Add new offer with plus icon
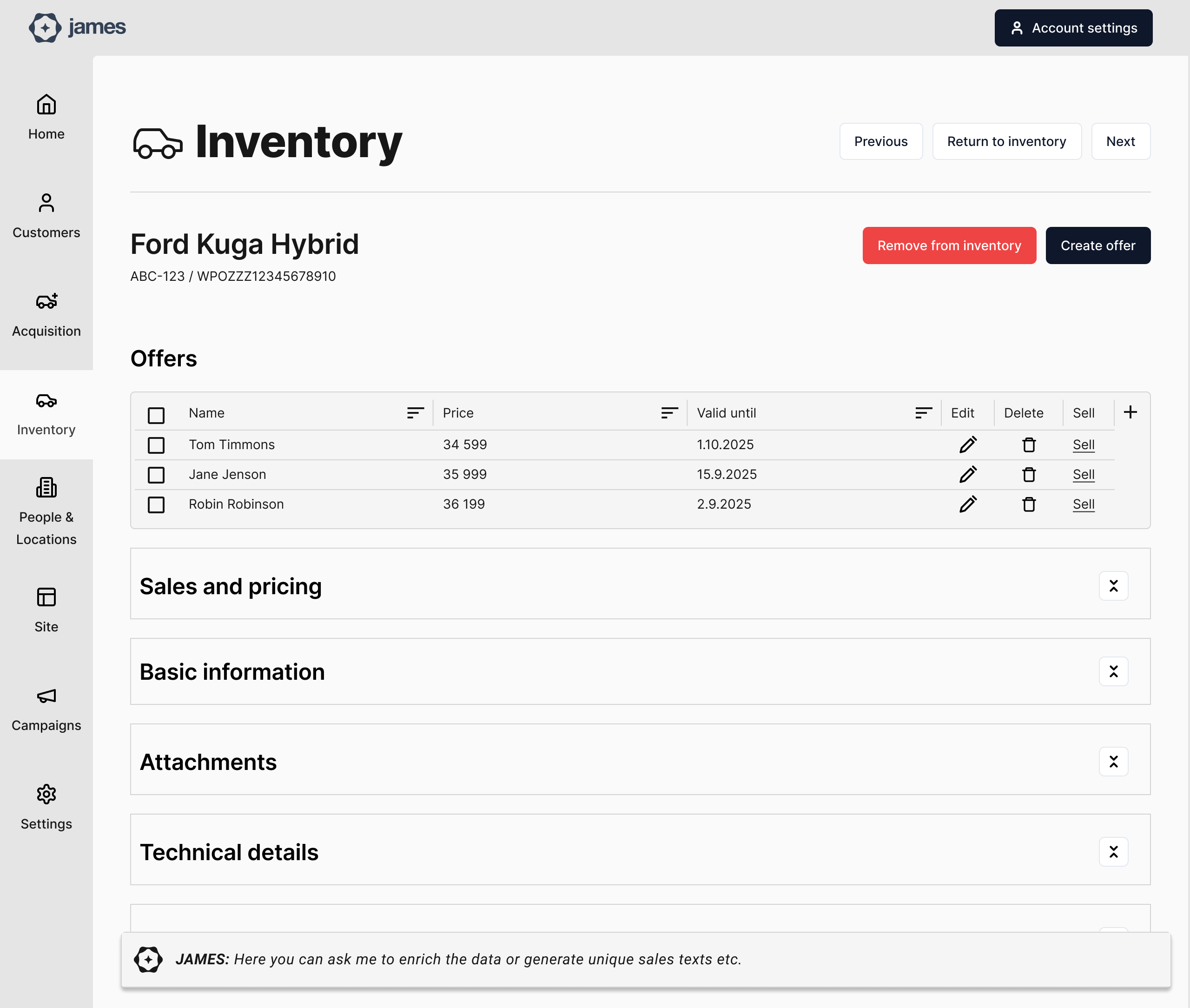 (x=1130, y=412)
